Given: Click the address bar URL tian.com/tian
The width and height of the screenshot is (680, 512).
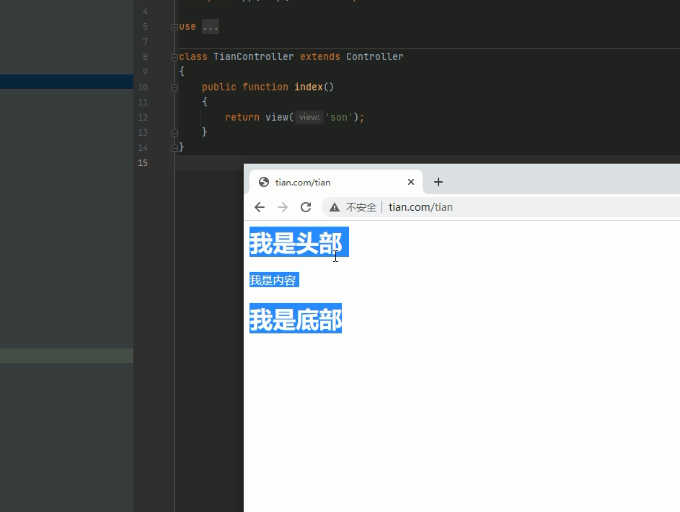Looking at the screenshot, I should pyautogui.click(x=421, y=207).
